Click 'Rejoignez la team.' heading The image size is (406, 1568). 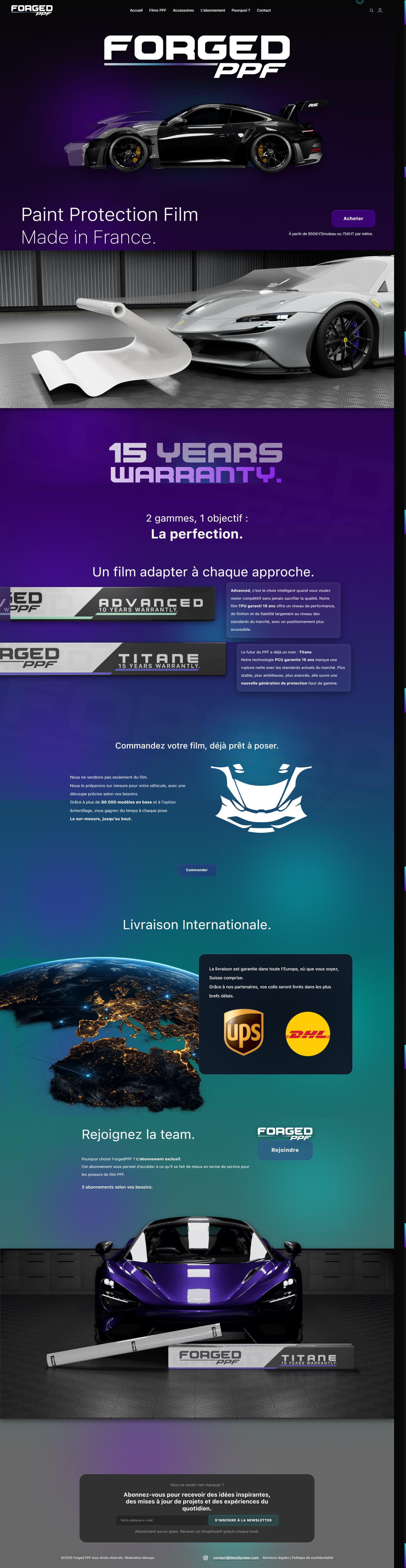point(138,1135)
